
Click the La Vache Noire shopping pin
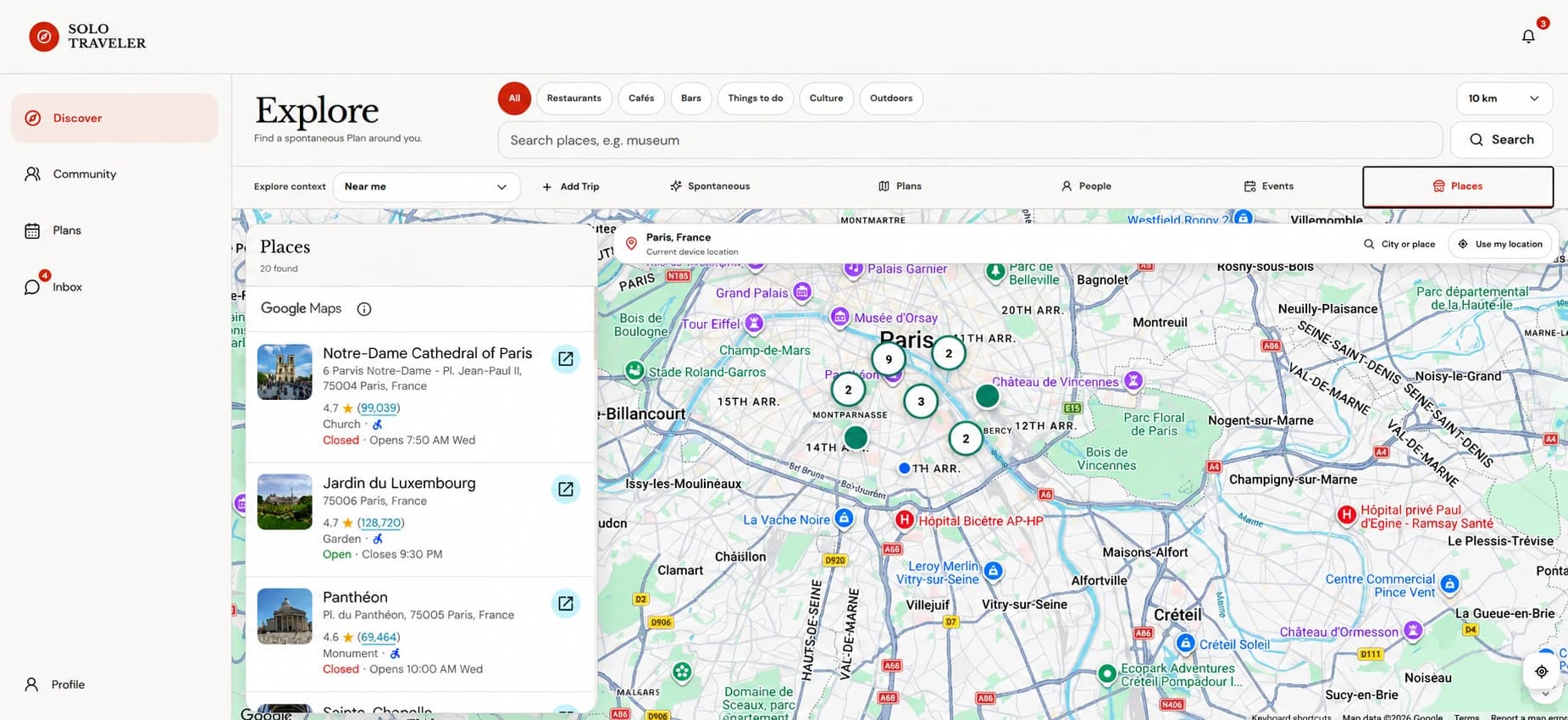pos(844,518)
